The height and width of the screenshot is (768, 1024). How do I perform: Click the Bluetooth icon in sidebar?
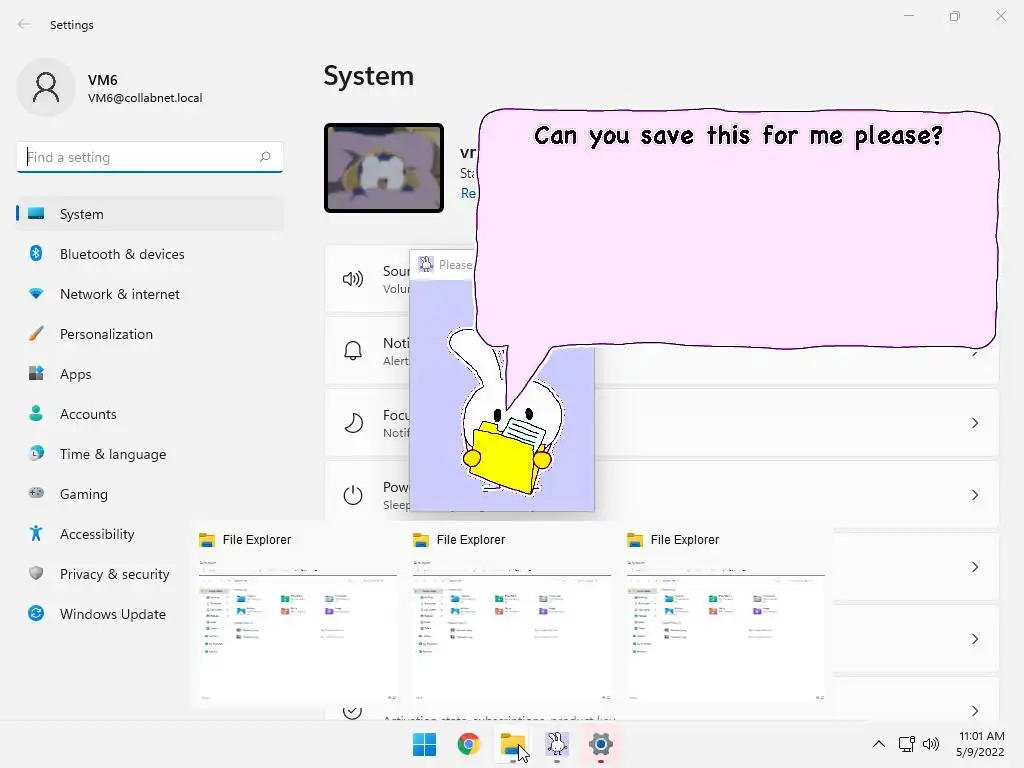pos(36,253)
